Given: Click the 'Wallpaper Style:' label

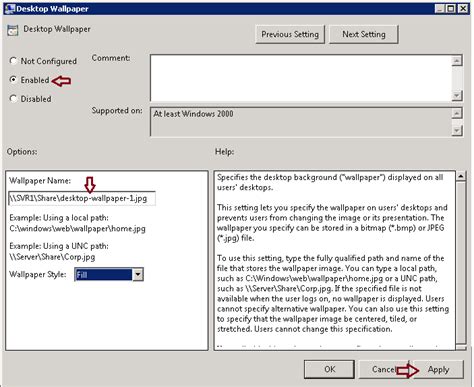Looking at the screenshot, I should pyautogui.click(x=38, y=275).
